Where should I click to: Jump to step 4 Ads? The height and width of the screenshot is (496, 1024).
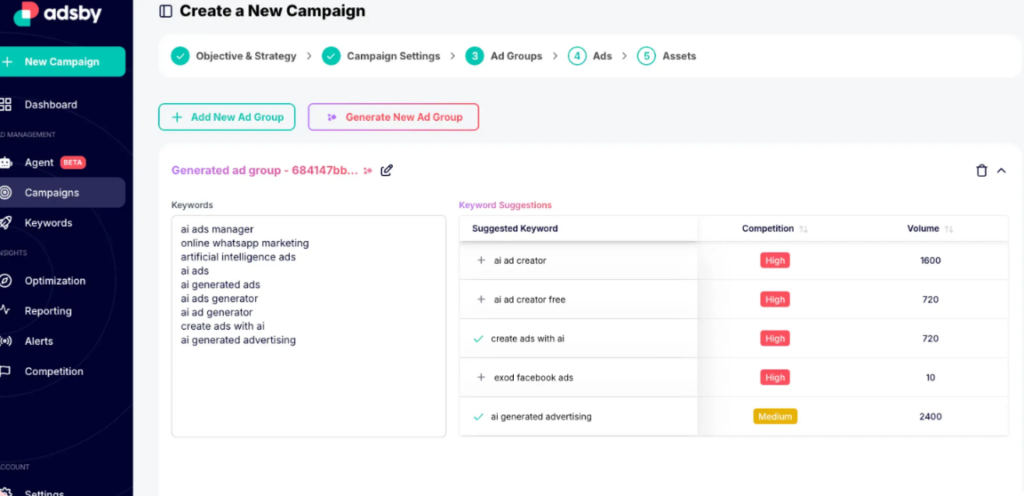[x=590, y=56]
